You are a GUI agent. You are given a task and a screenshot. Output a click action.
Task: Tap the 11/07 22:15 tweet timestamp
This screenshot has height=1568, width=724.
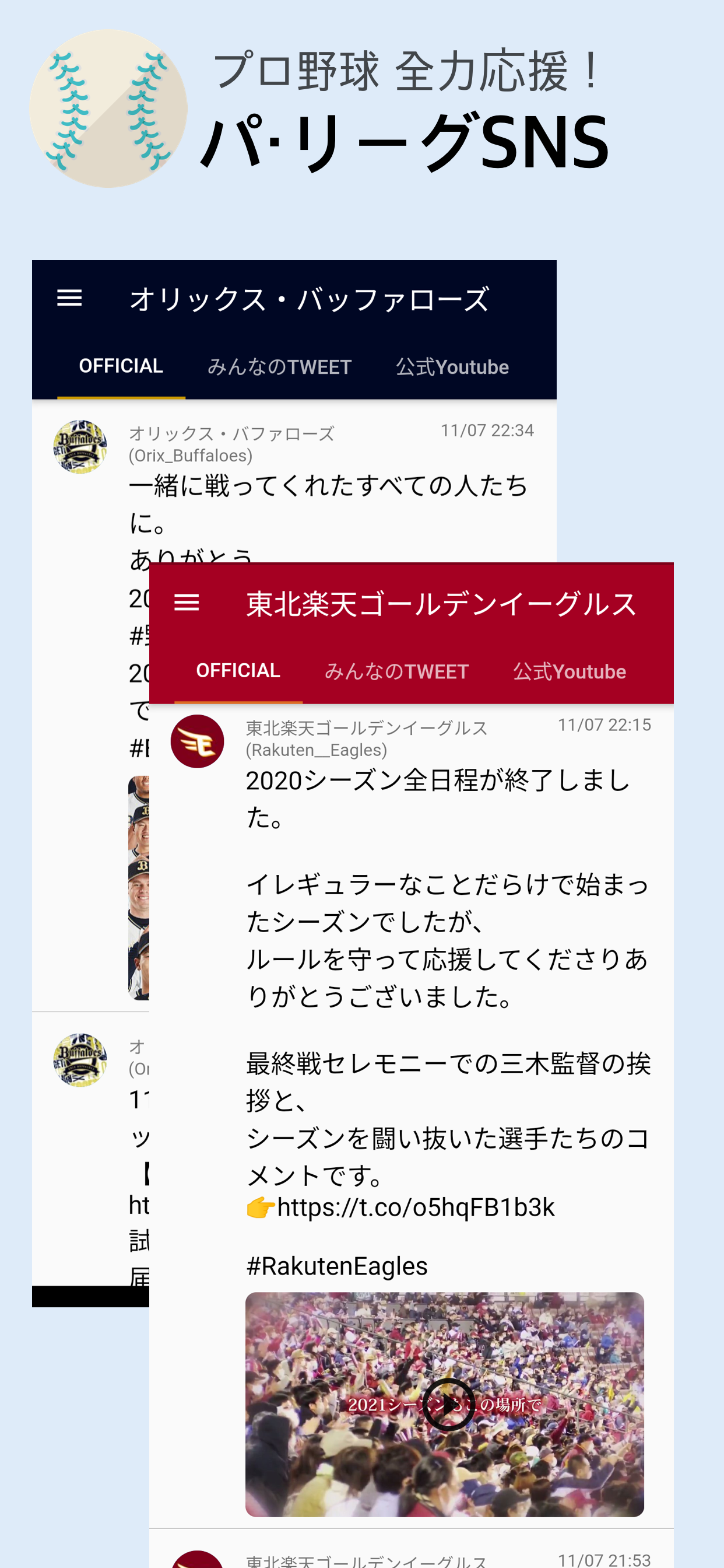pos(604,724)
